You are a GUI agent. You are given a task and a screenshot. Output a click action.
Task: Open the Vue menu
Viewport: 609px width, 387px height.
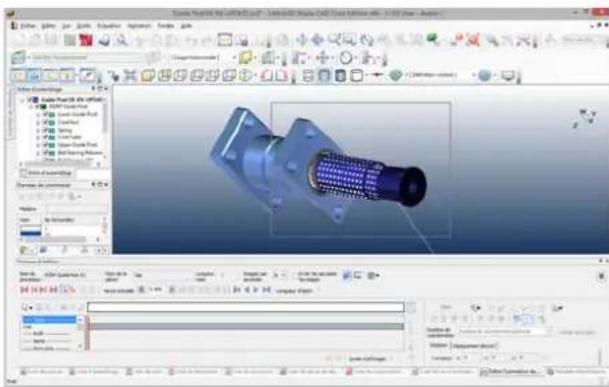pyautogui.click(x=67, y=26)
